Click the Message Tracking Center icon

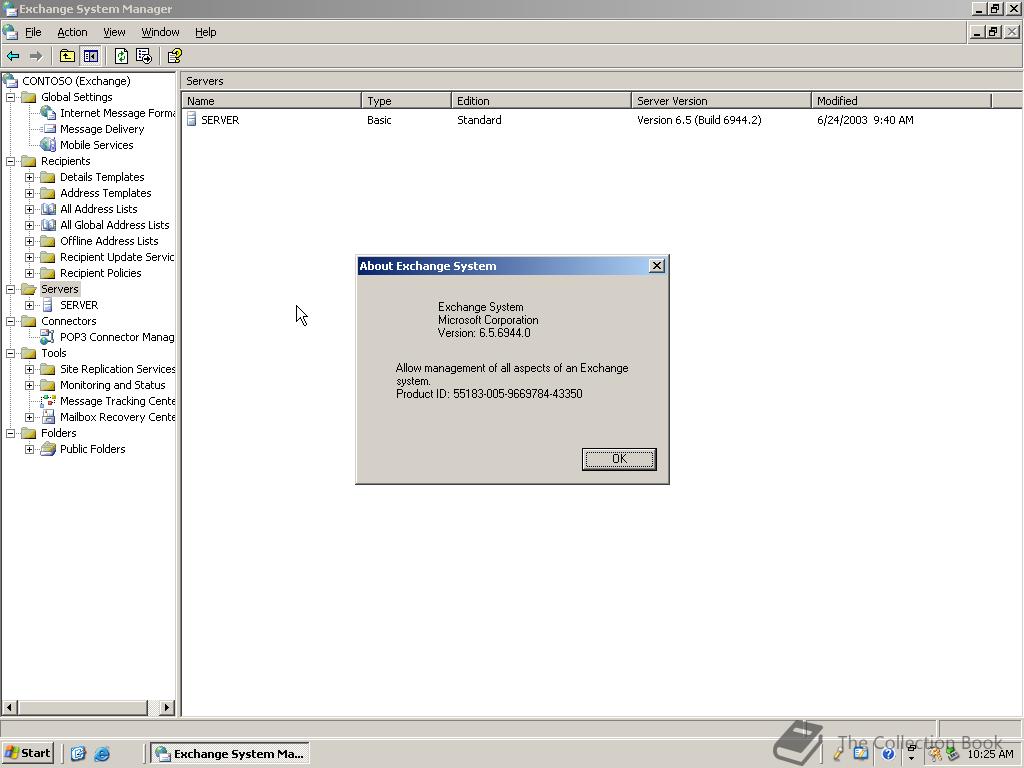[x=48, y=401]
